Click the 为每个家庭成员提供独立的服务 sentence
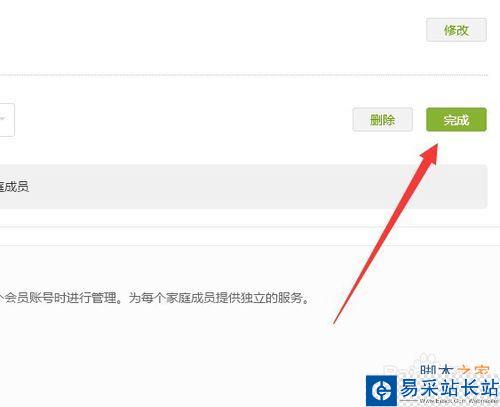This screenshot has width=500, height=407. [x=216, y=297]
